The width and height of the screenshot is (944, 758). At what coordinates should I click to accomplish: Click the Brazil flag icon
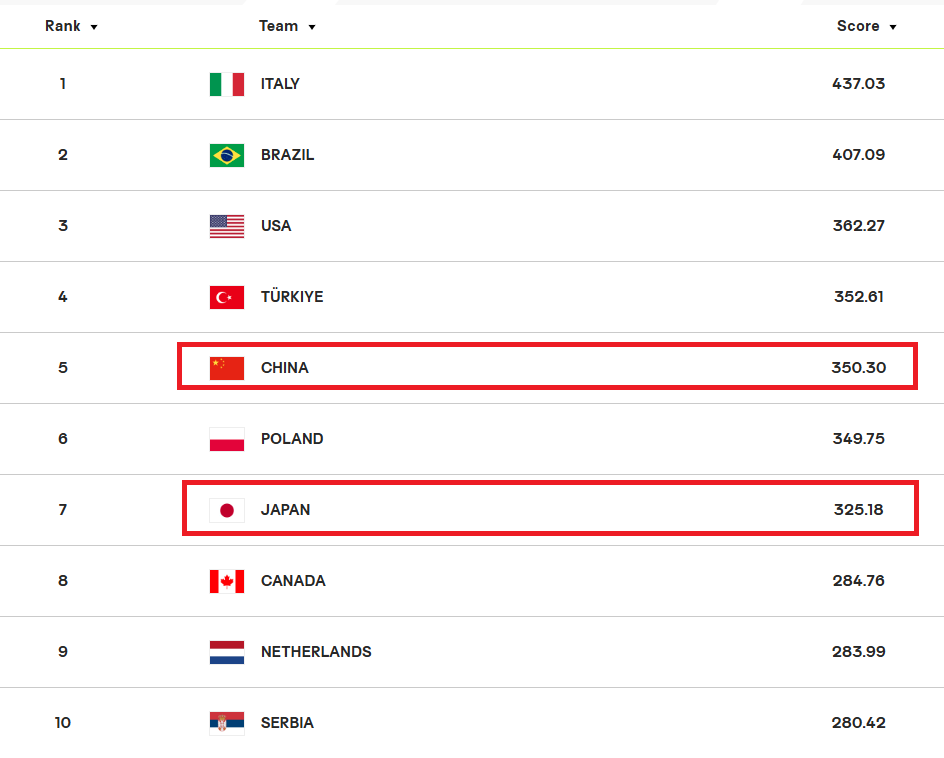(x=227, y=155)
